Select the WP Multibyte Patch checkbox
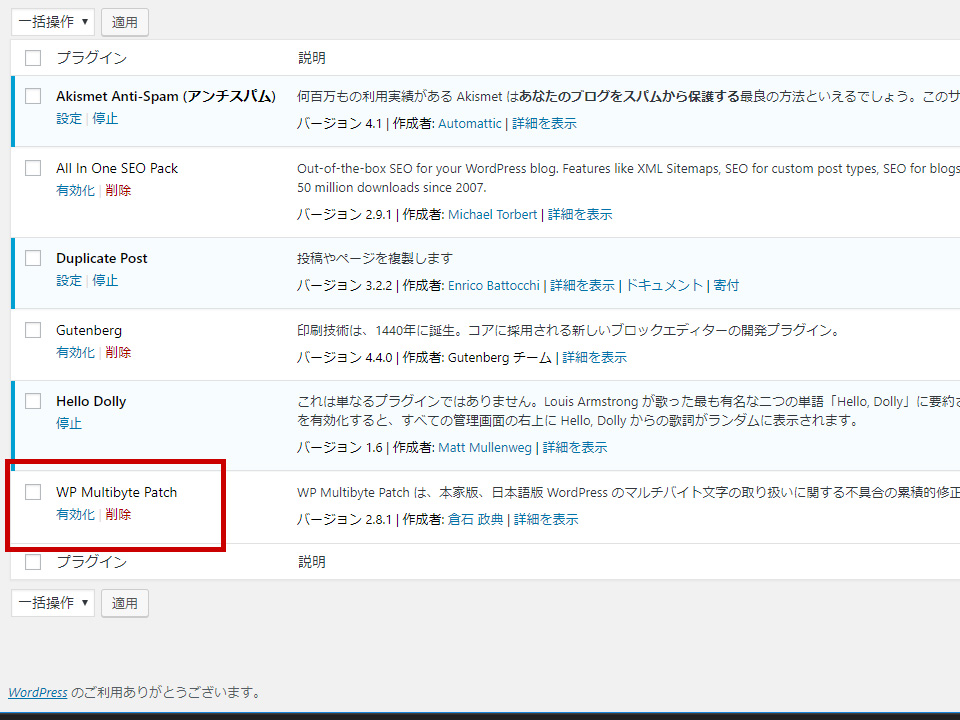The height and width of the screenshot is (720, 960). (x=32, y=492)
